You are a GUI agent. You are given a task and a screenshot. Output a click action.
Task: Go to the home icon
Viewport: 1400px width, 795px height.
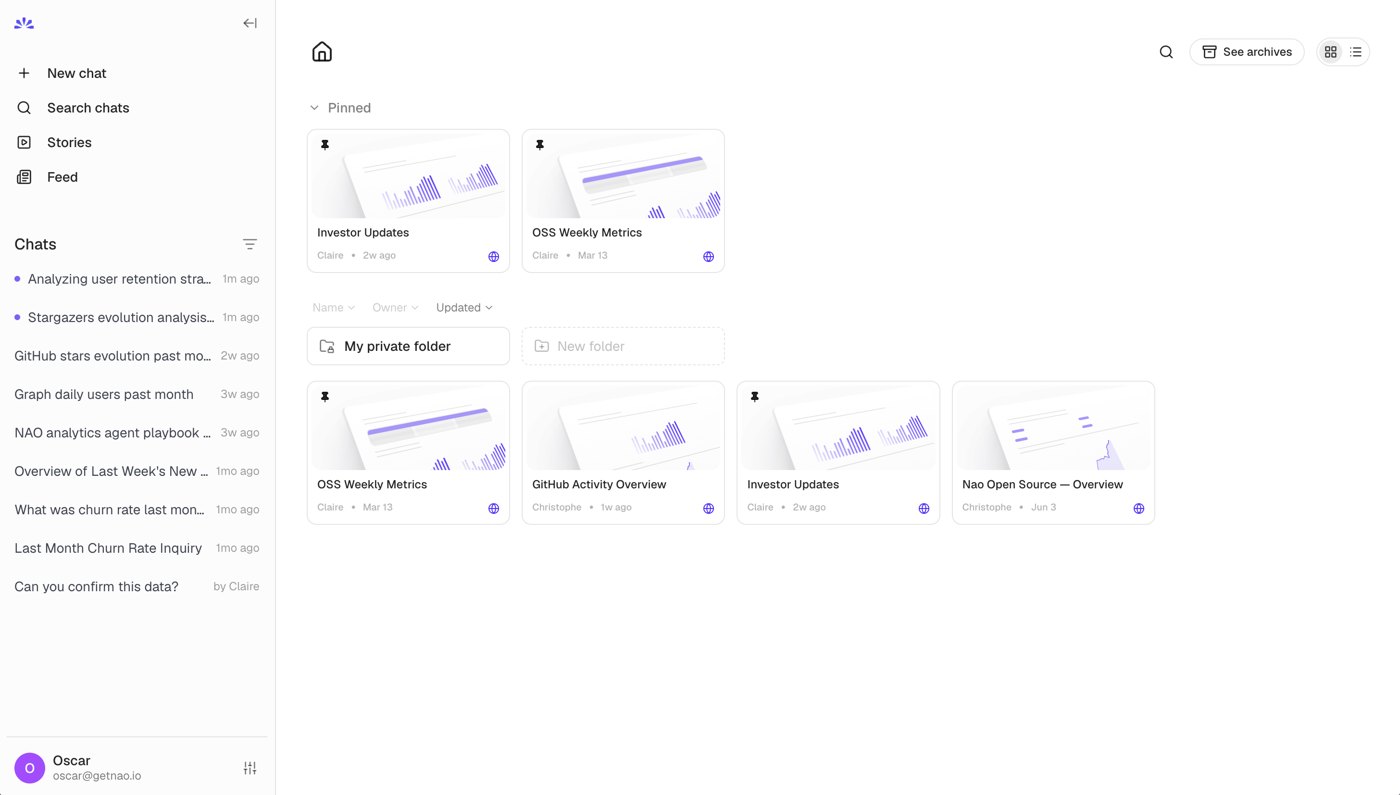pyautogui.click(x=322, y=52)
